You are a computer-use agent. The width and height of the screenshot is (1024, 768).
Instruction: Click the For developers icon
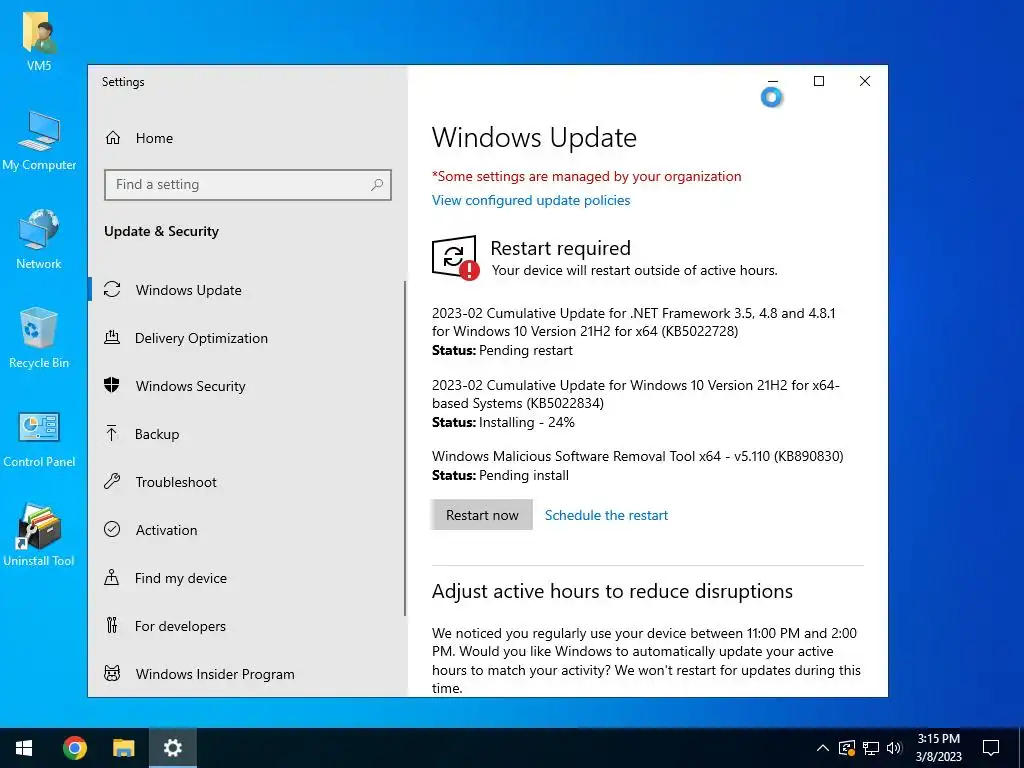pyautogui.click(x=112, y=626)
